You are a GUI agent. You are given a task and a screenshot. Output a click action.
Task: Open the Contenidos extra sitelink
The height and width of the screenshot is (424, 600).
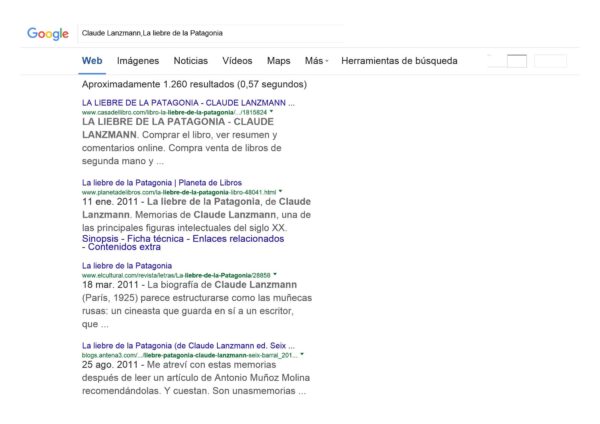tap(124, 247)
